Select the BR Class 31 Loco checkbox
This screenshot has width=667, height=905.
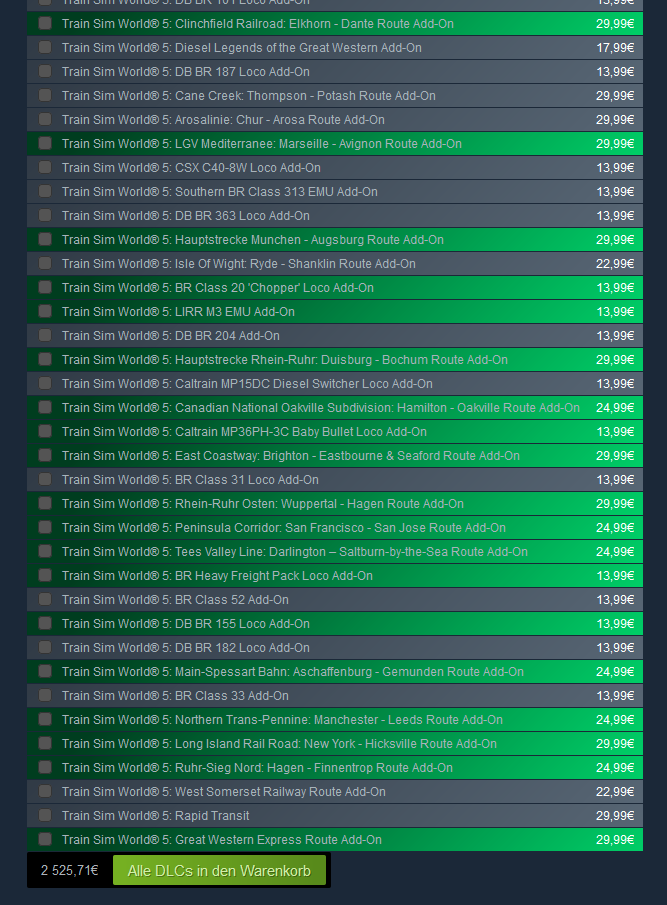[45, 479]
